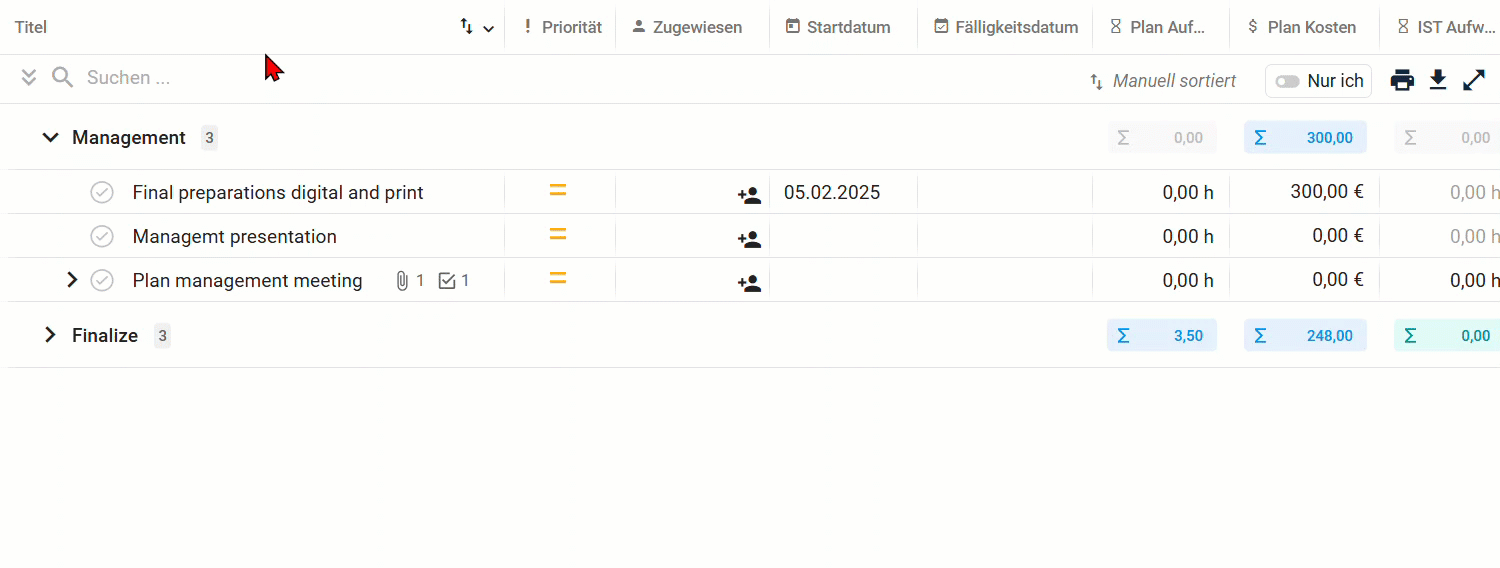This screenshot has height=568, width=1500.
Task: Collapse the Management group
Action: pyautogui.click(x=50, y=137)
